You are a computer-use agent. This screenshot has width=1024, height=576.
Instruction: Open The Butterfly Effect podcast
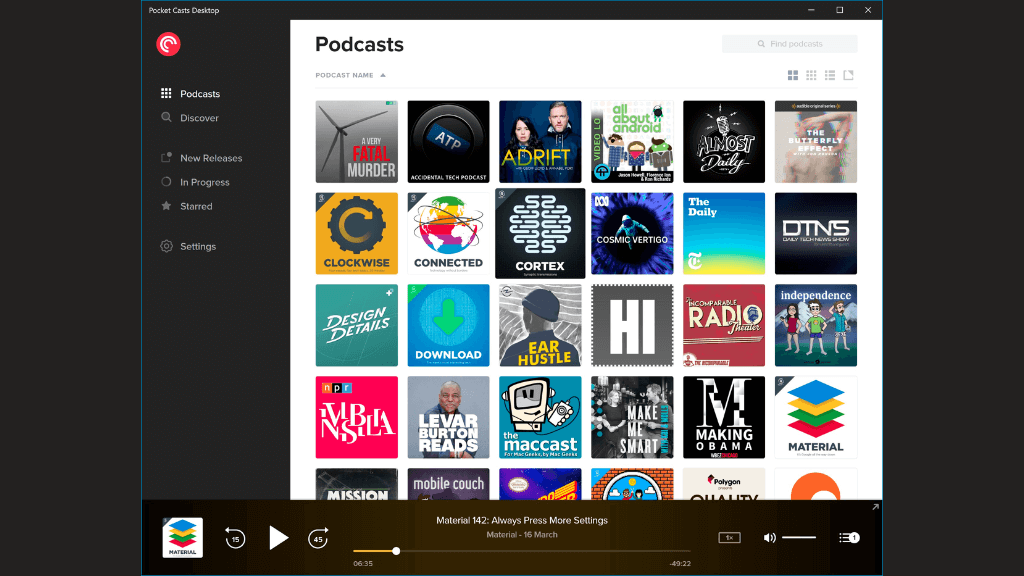[x=816, y=142]
